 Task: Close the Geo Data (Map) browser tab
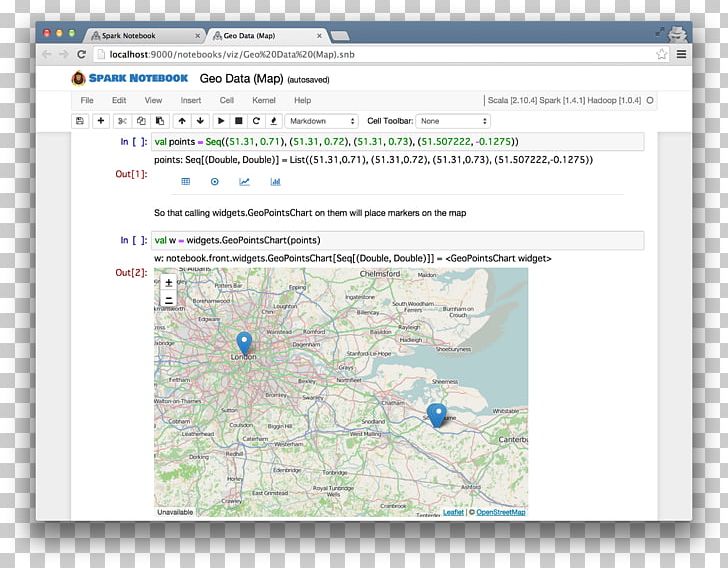coord(319,36)
